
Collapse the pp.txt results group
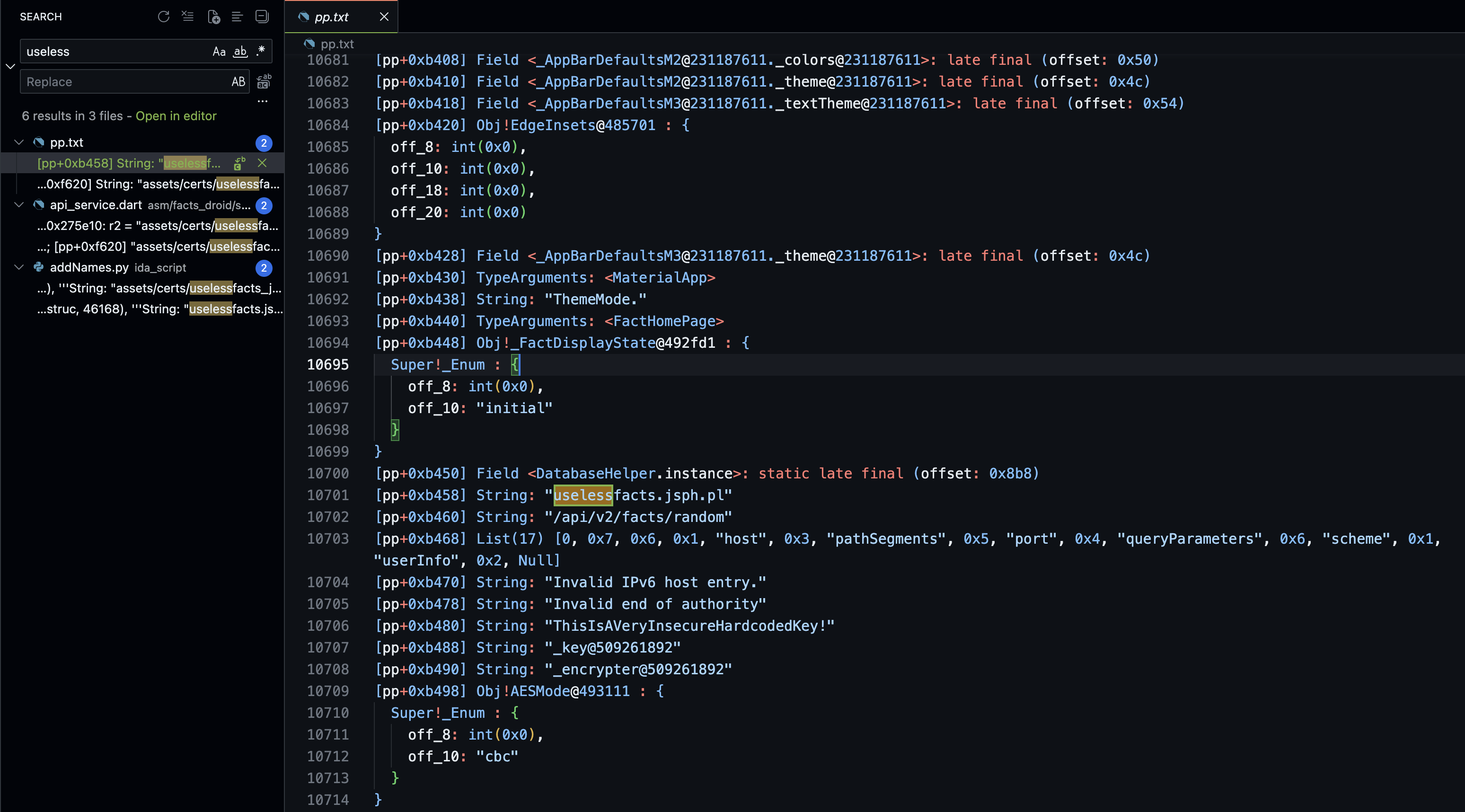19,142
